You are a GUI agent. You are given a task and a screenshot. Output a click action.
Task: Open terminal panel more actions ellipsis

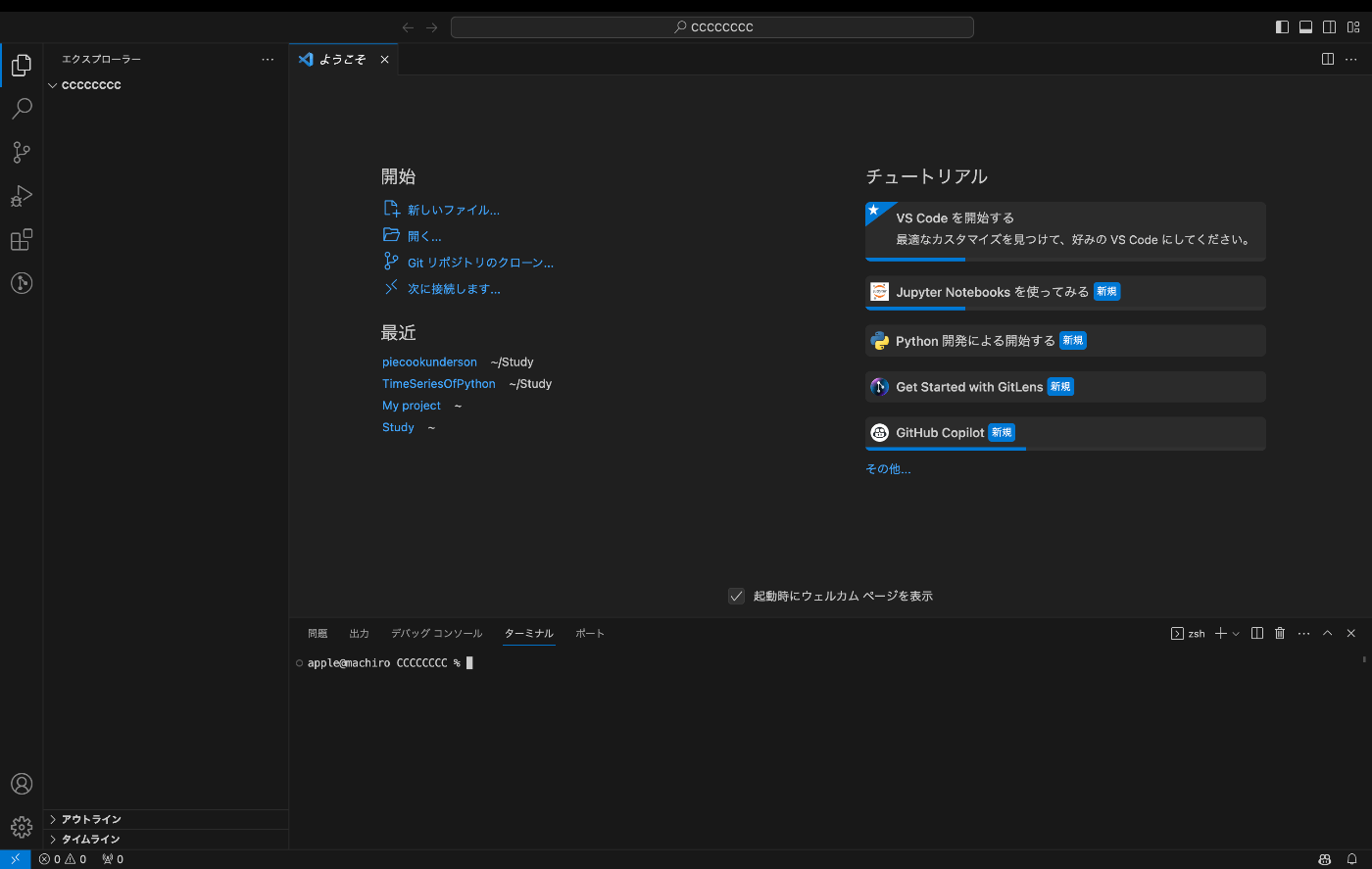pos(1303,634)
